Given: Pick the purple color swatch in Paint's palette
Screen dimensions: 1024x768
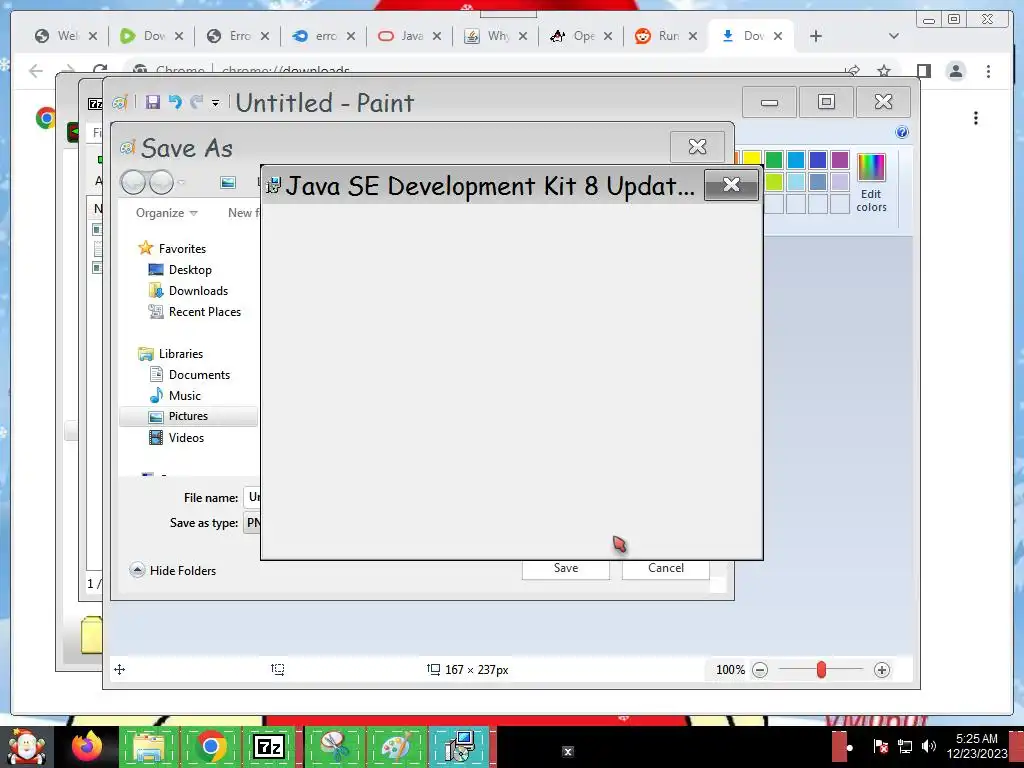Looking at the screenshot, I should (x=840, y=159).
